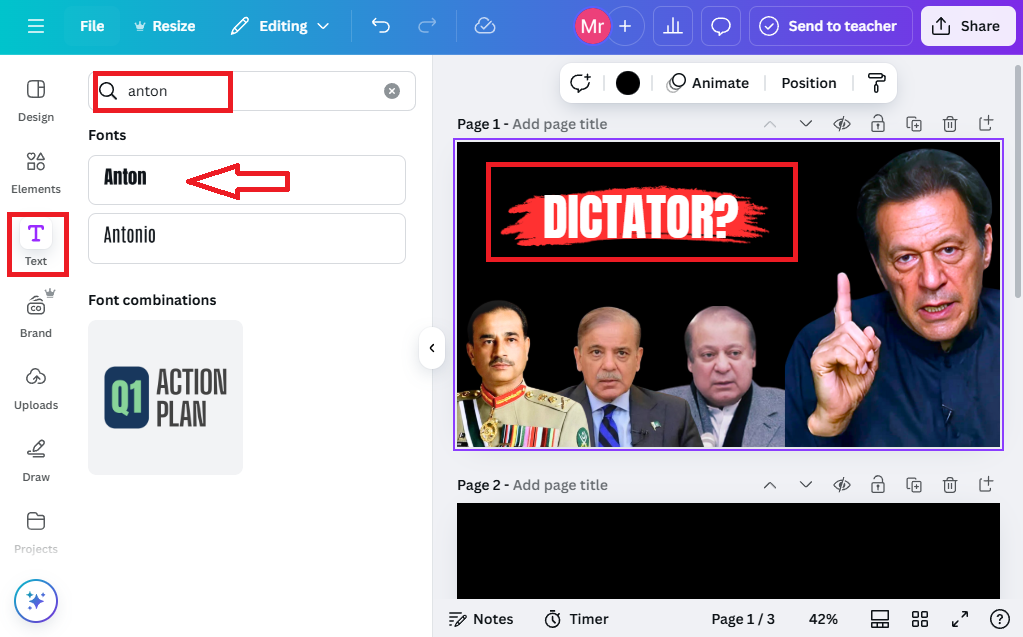The height and width of the screenshot is (637, 1023).
Task: Open the File menu
Action: pyautogui.click(x=92, y=26)
